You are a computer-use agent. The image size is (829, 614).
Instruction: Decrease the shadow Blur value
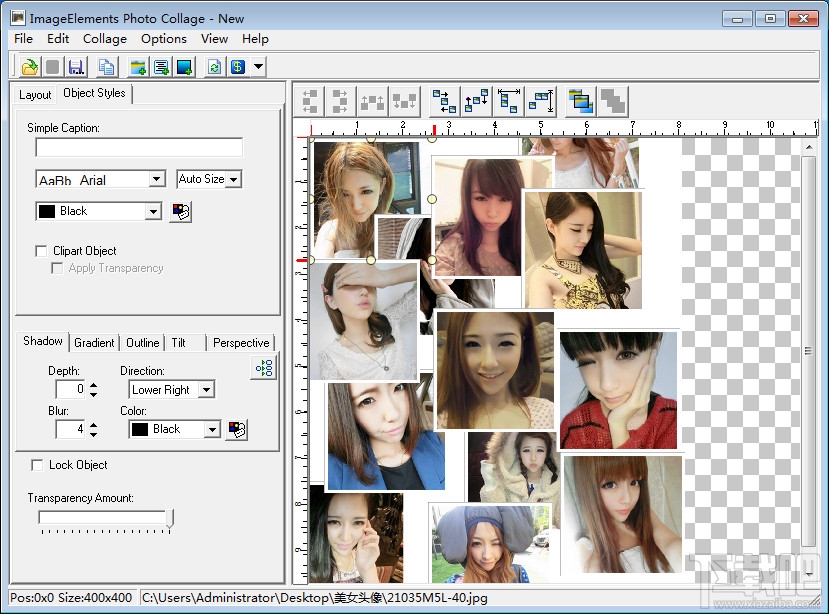94,434
